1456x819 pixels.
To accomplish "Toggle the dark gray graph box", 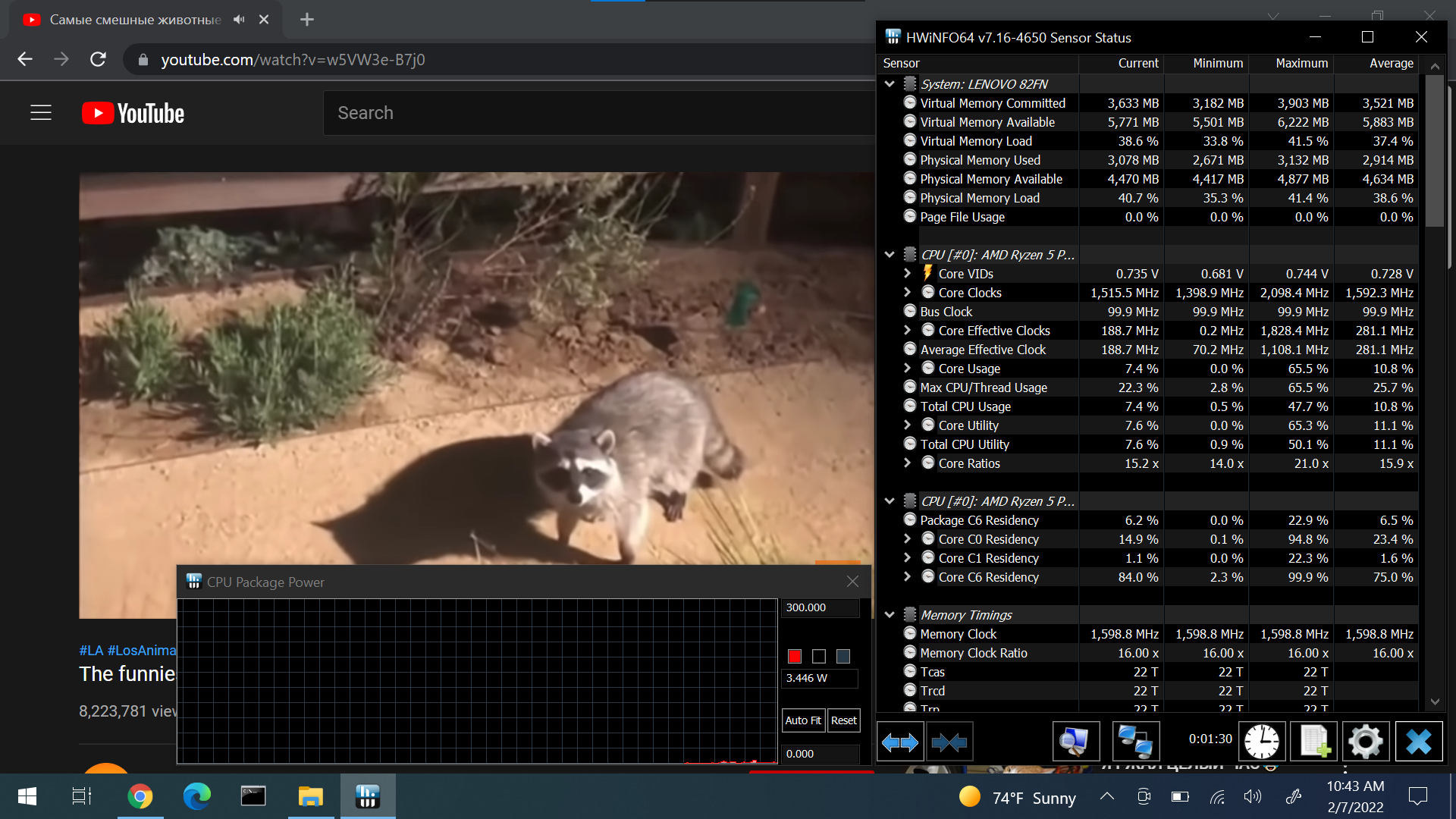I will pos(843,657).
